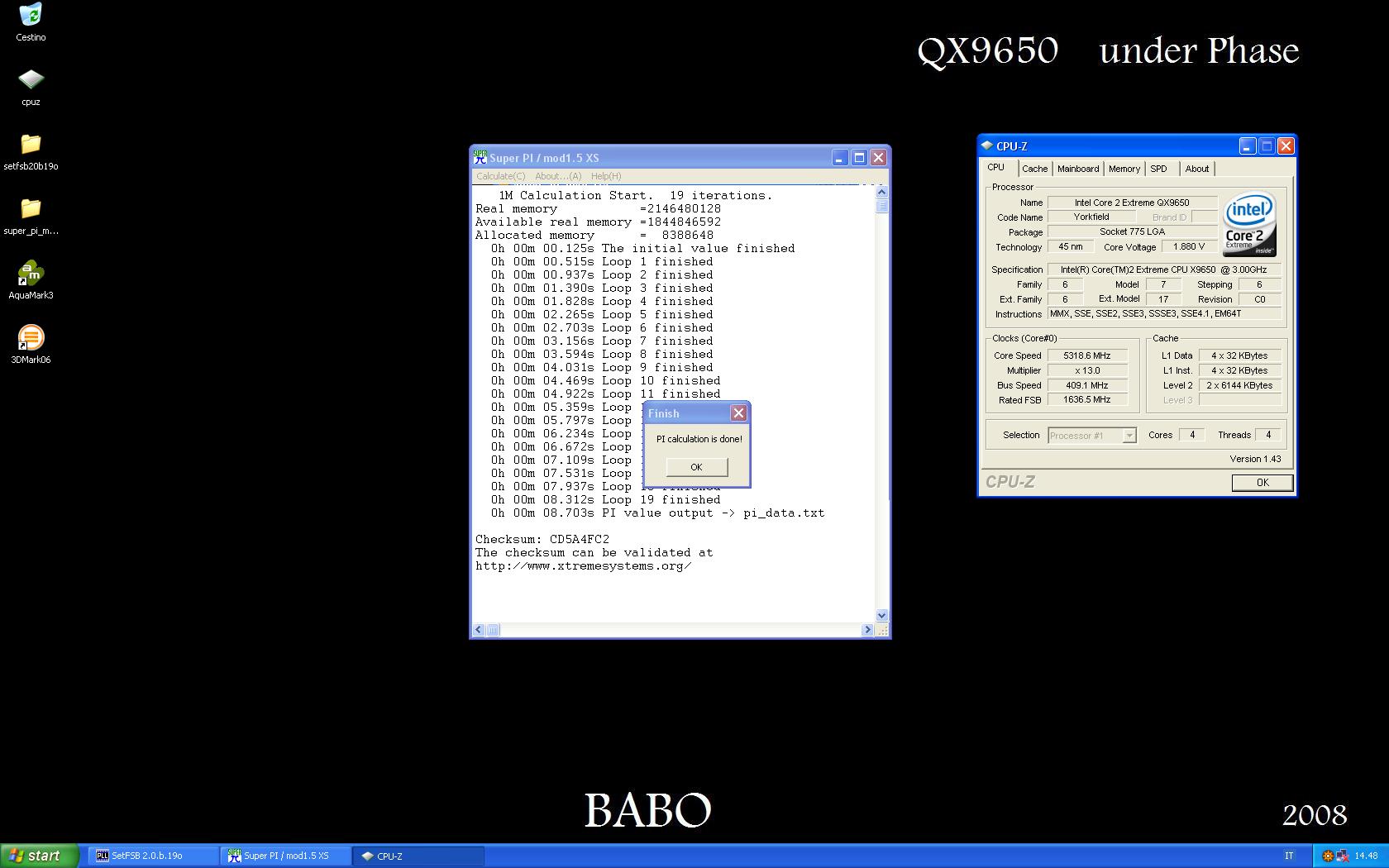Click the Super PI title bar icon
Viewport: 1389px width, 868px height.
[480, 157]
